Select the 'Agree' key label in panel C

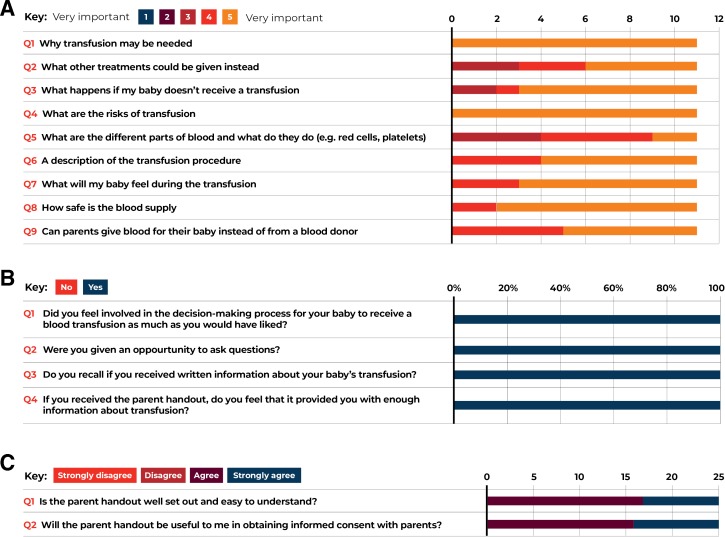pyautogui.click(x=206, y=475)
